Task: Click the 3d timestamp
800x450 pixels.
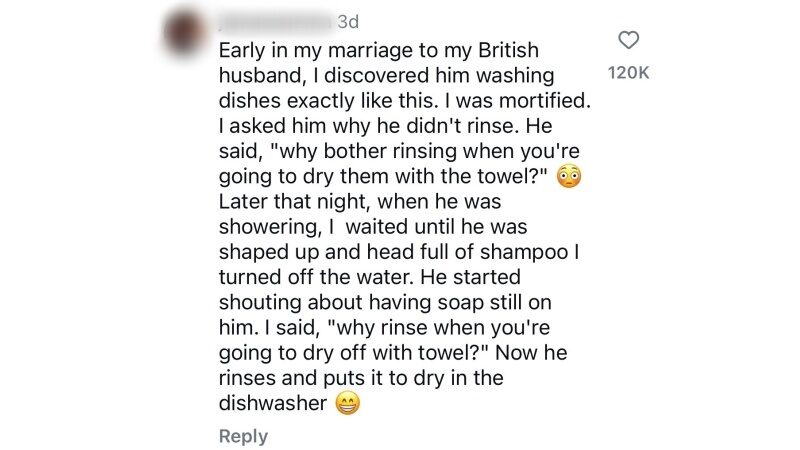Action: tap(349, 21)
